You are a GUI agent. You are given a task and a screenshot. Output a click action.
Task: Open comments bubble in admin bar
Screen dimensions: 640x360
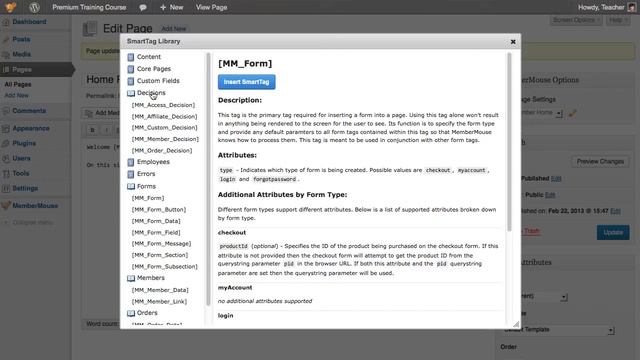143,7
